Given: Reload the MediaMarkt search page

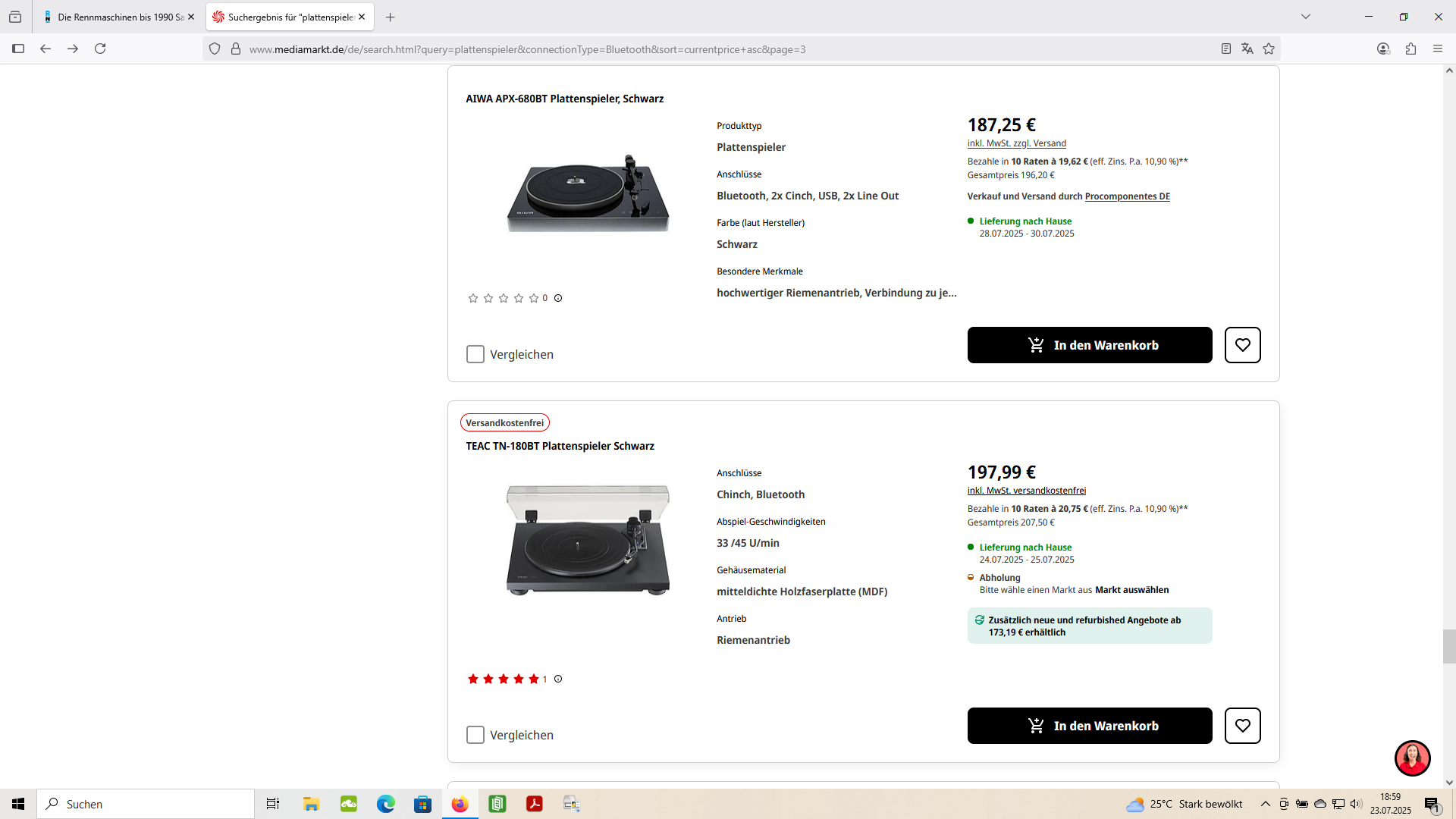Looking at the screenshot, I should tap(100, 49).
